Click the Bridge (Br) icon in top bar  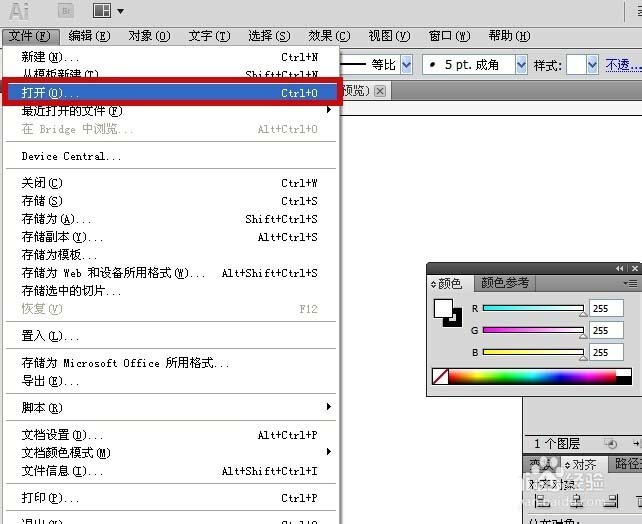coord(66,11)
